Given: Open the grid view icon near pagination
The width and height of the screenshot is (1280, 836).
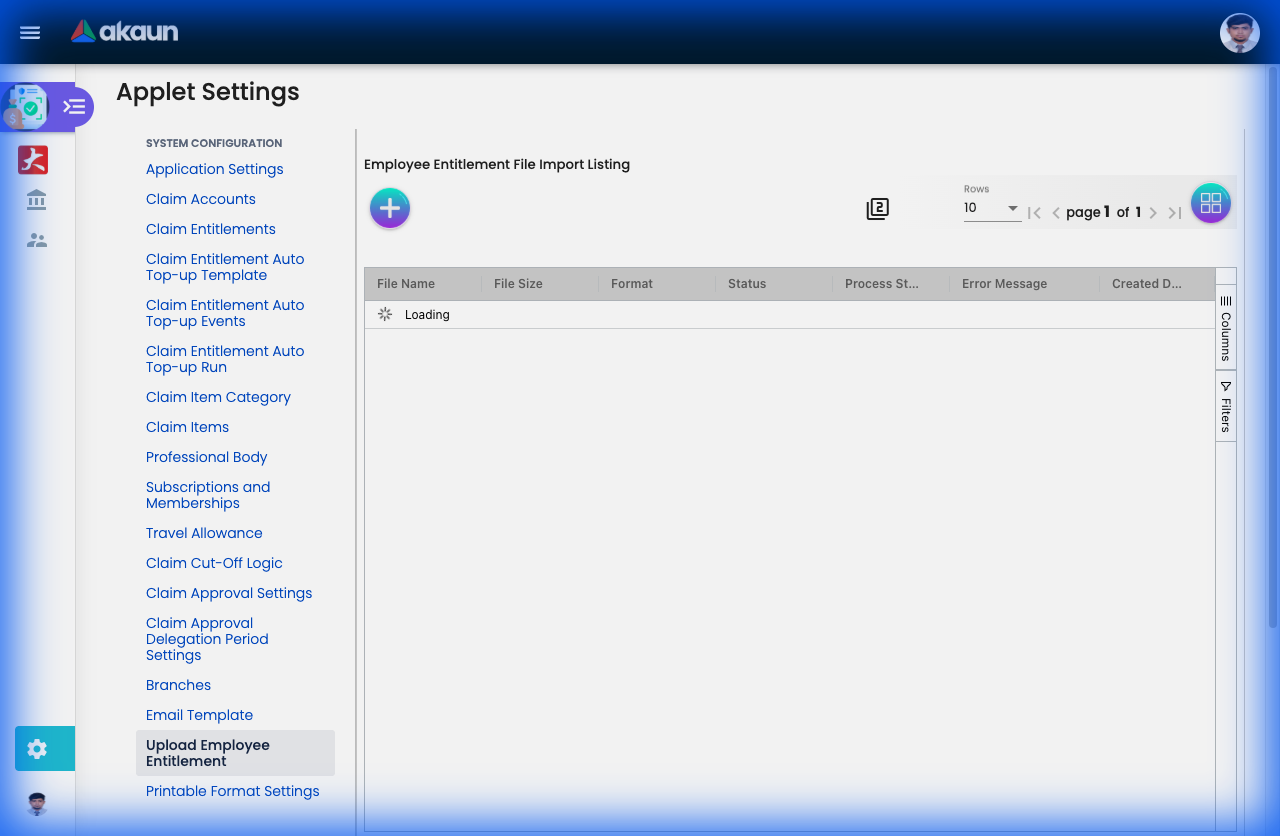Looking at the screenshot, I should (x=1211, y=202).
